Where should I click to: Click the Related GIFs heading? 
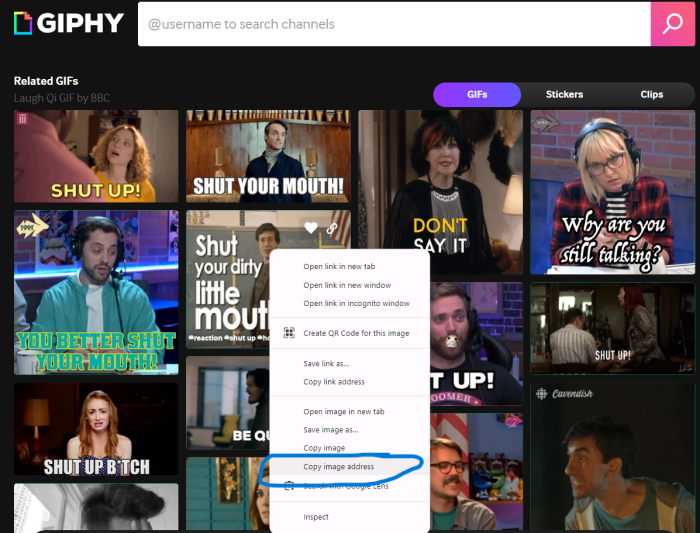(46, 81)
